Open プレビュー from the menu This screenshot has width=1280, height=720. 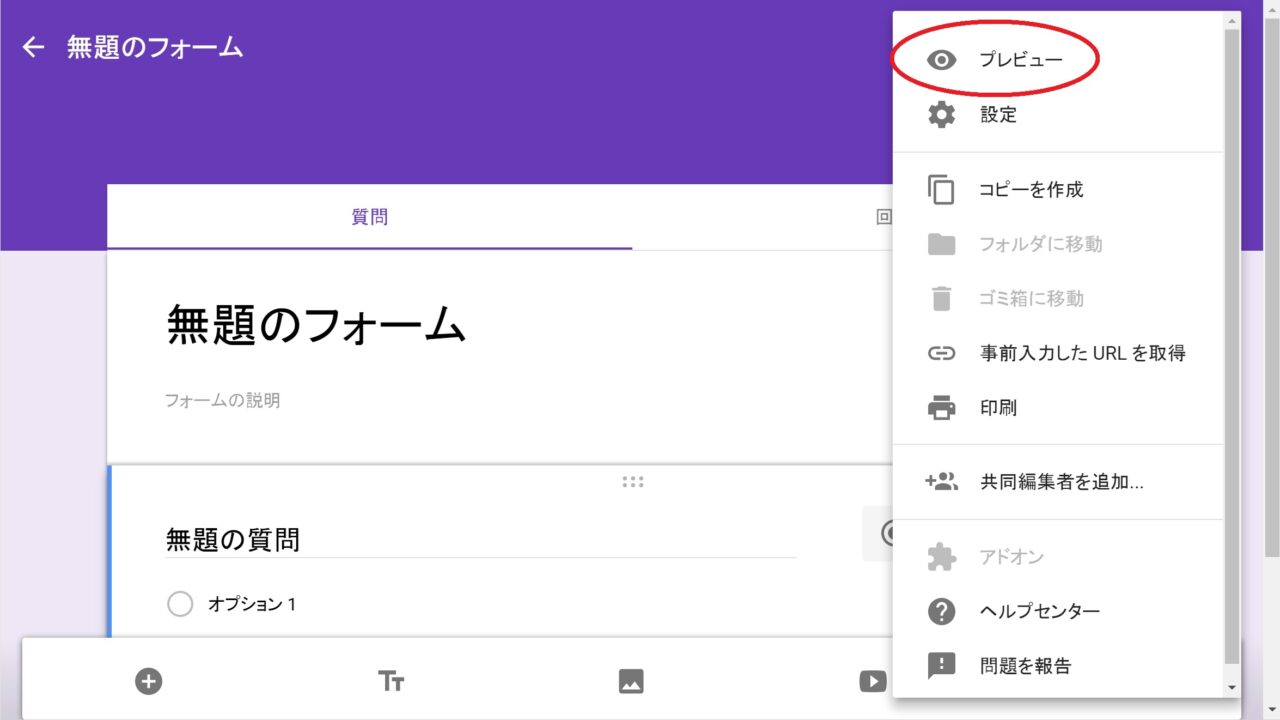(x=1020, y=60)
